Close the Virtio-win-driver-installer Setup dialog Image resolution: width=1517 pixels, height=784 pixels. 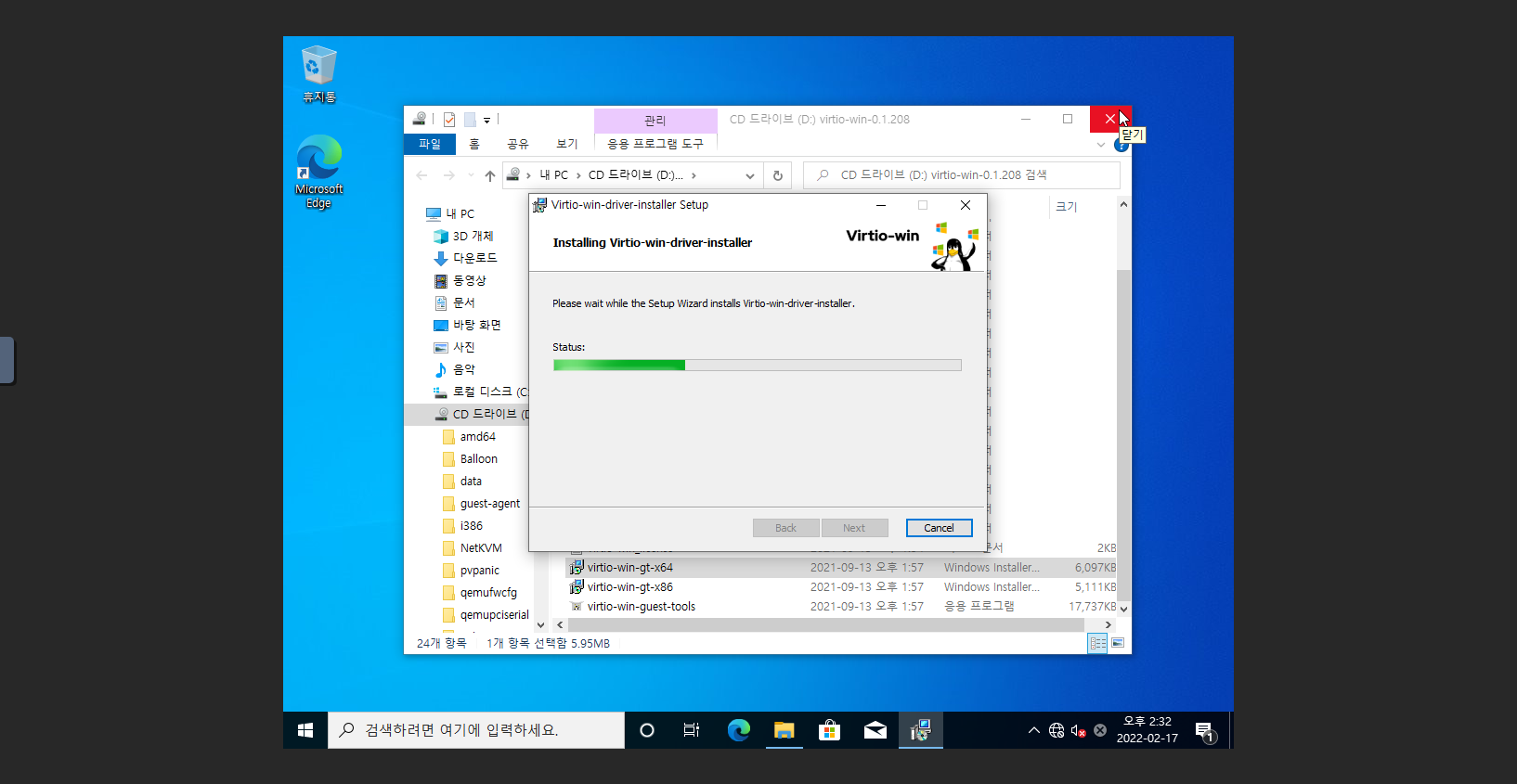966,205
